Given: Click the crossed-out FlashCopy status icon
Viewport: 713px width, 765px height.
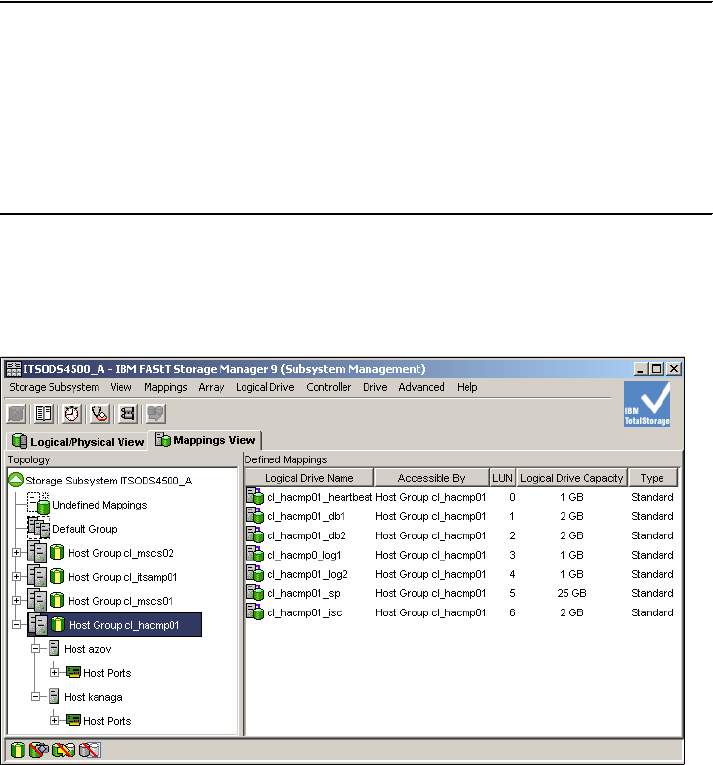Looking at the screenshot, I should [39, 750].
